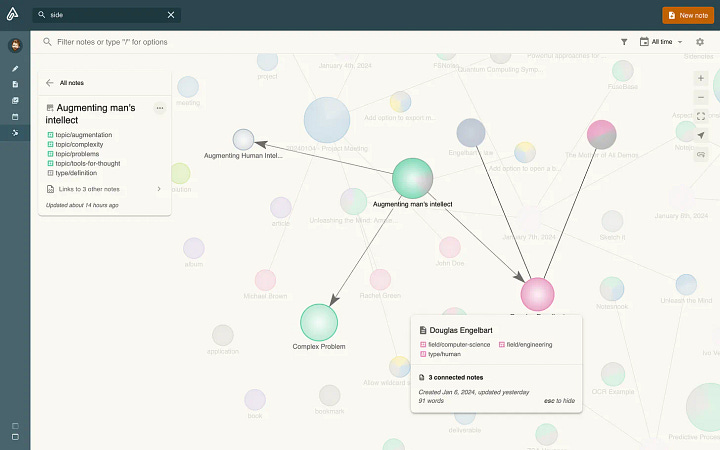Image resolution: width=720 pixels, height=450 pixels.
Task: Open the tasks checklist icon in sidebar
Action: pyautogui.click(x=15, y=101)
